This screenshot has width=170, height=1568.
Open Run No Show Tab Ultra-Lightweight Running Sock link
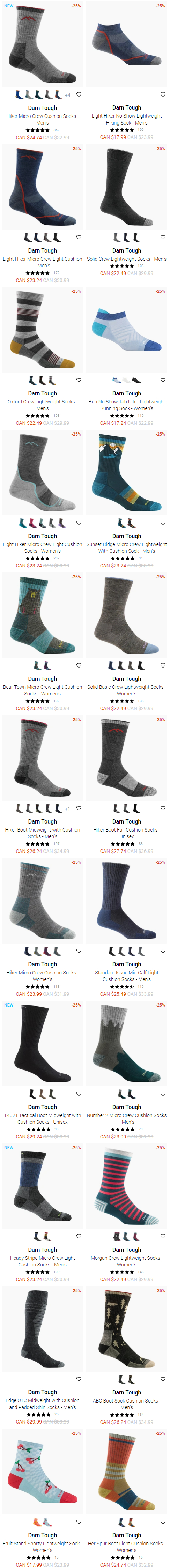(x=126, y=405)
